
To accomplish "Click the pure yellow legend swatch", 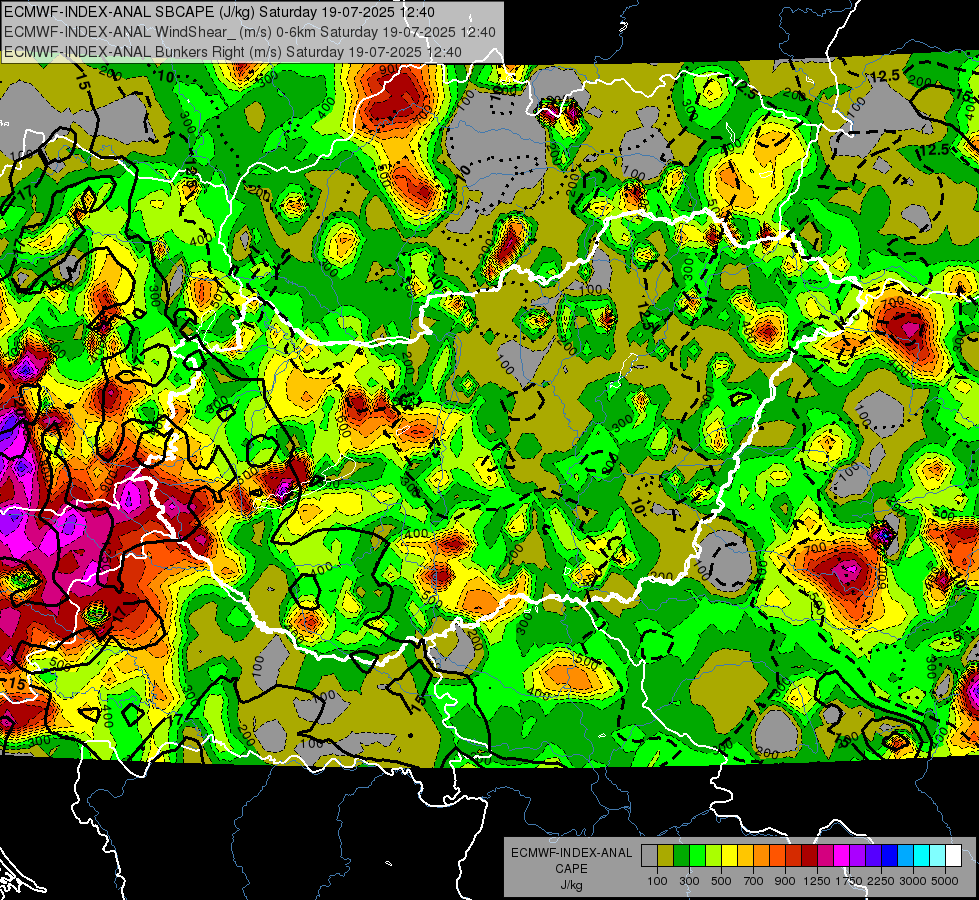I will click(730, 856).
